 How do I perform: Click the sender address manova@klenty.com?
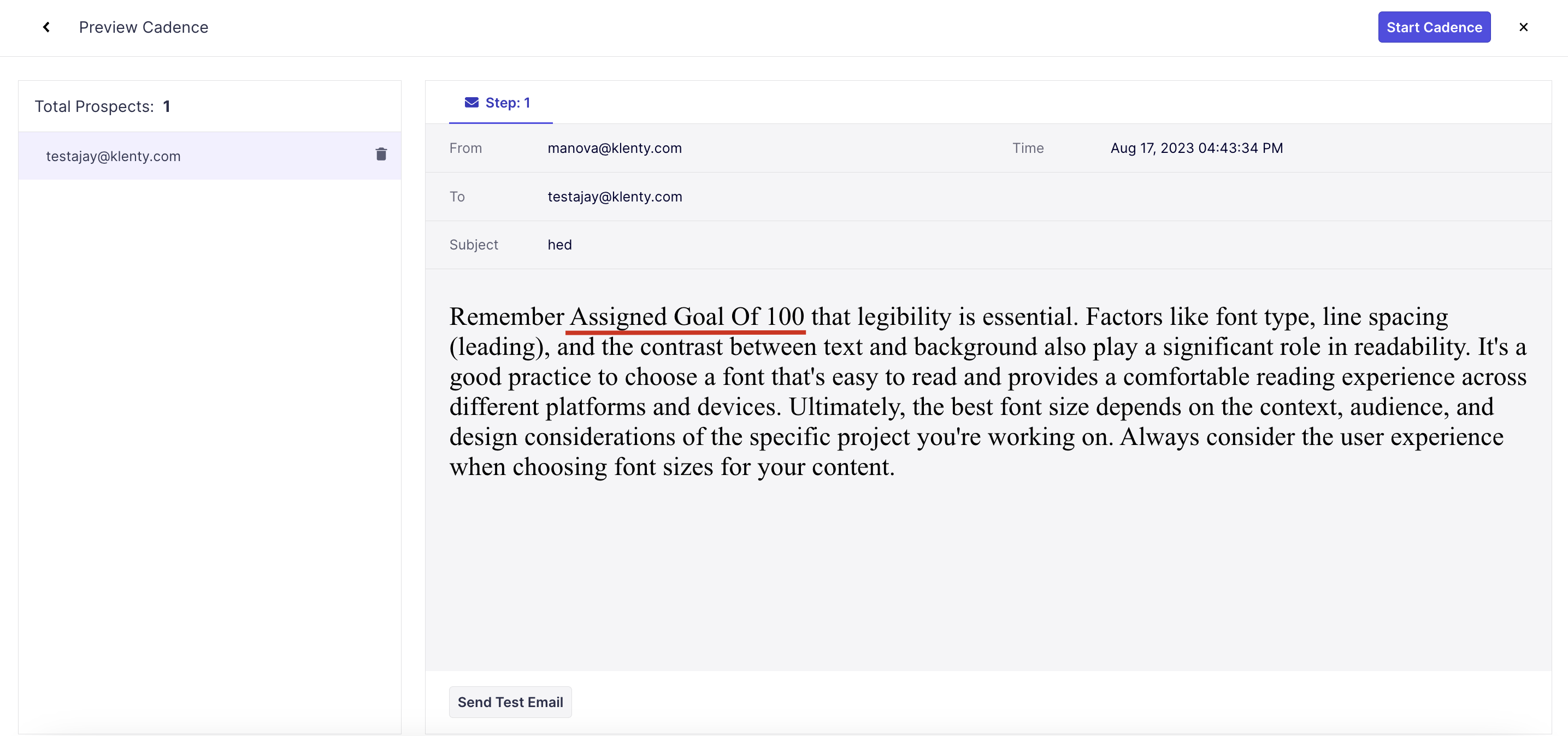pos(614,148)
